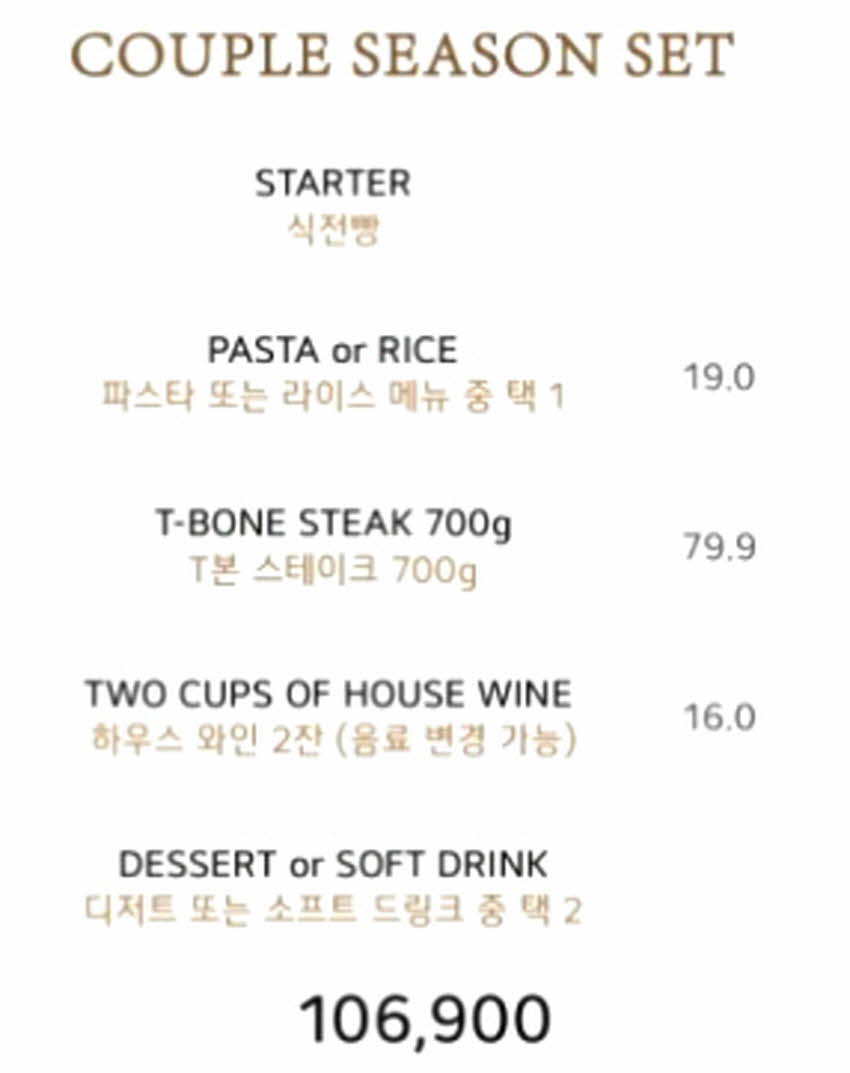Click the COUPLE SEASON SET title
850x1073 pixels.
tap(402, 55)
